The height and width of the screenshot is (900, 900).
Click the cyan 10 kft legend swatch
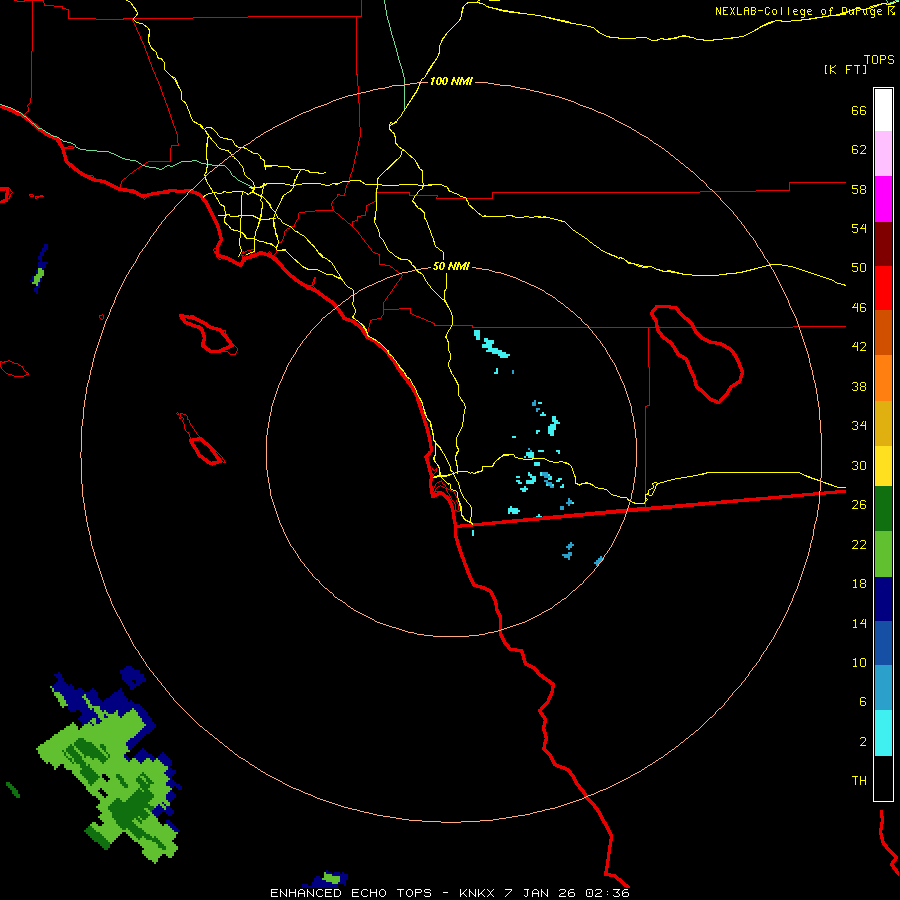coord(883,733)
